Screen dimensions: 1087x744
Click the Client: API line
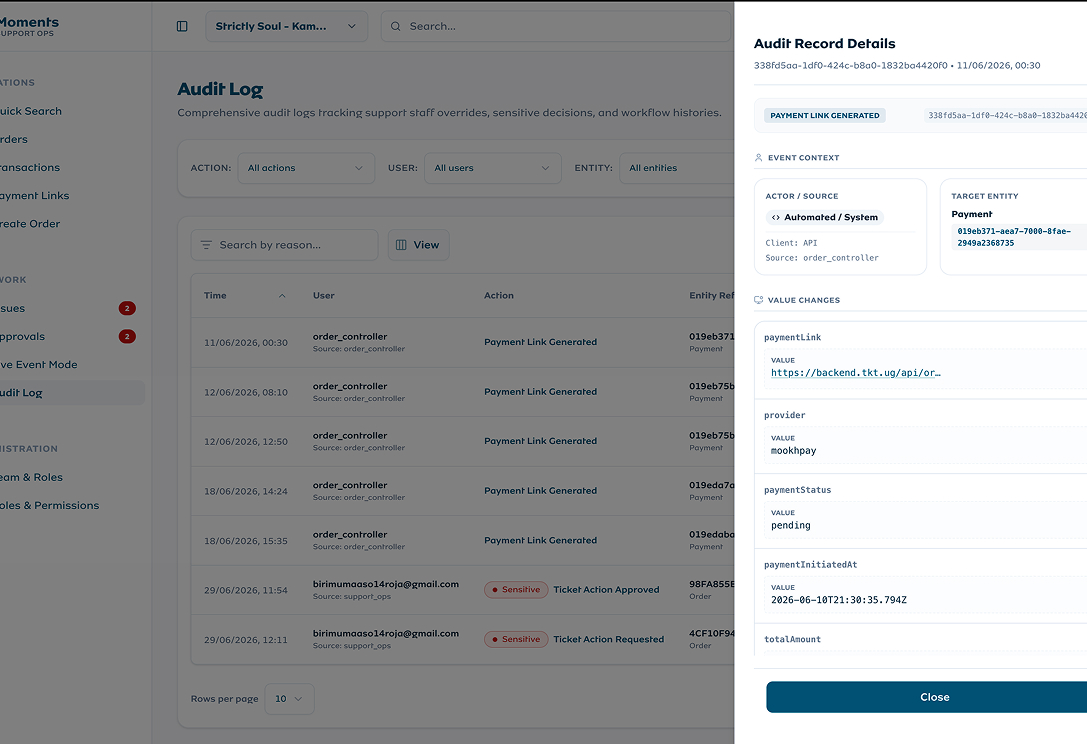(x=792, y=243)
